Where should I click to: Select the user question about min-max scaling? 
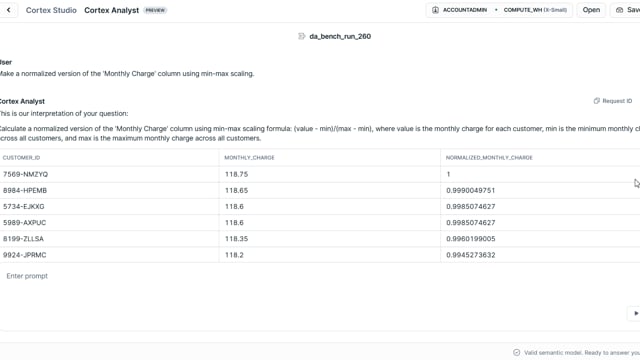pos(127,74)
